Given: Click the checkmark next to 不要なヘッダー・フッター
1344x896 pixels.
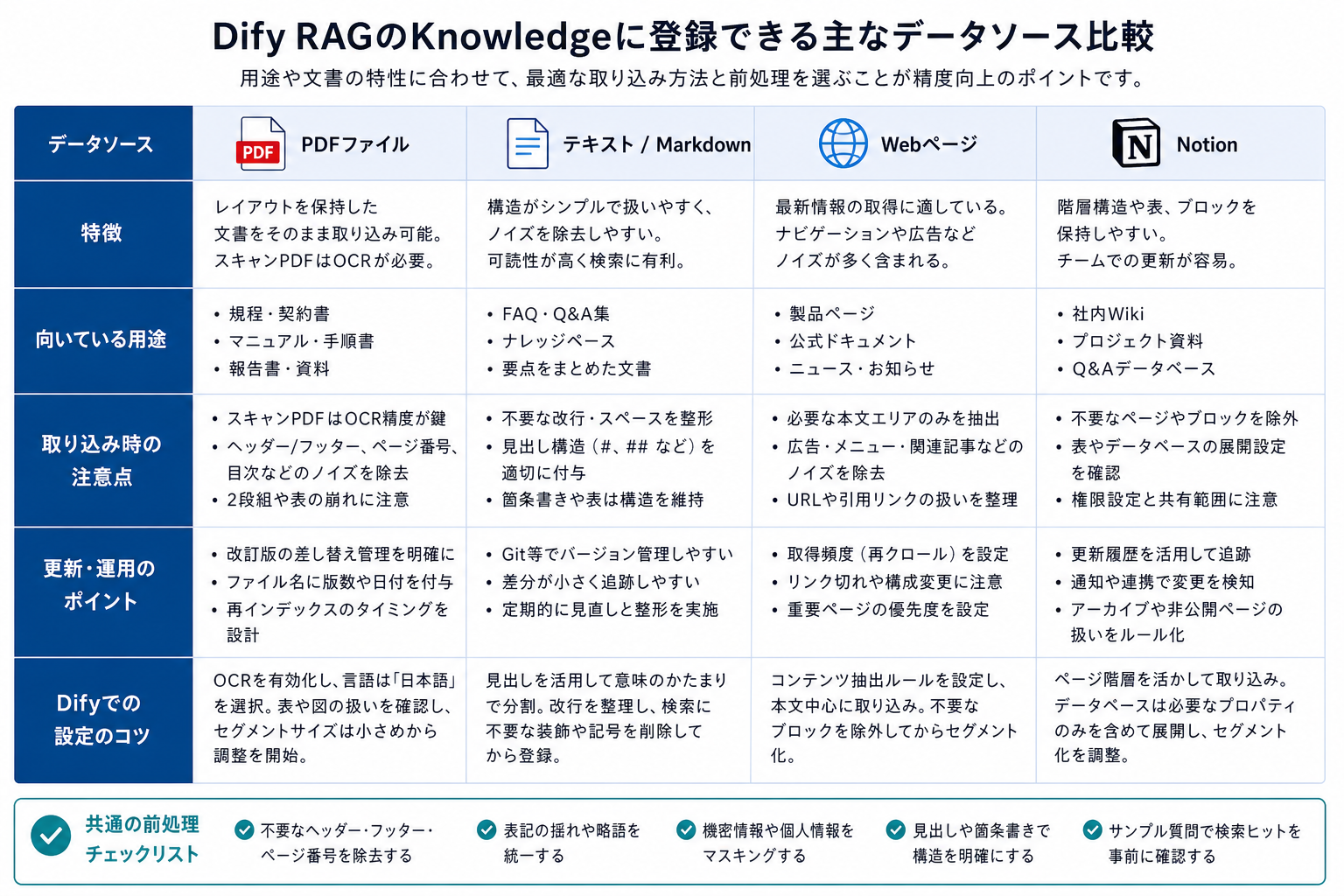Looking at the screenshot, I should coord(245,829).
